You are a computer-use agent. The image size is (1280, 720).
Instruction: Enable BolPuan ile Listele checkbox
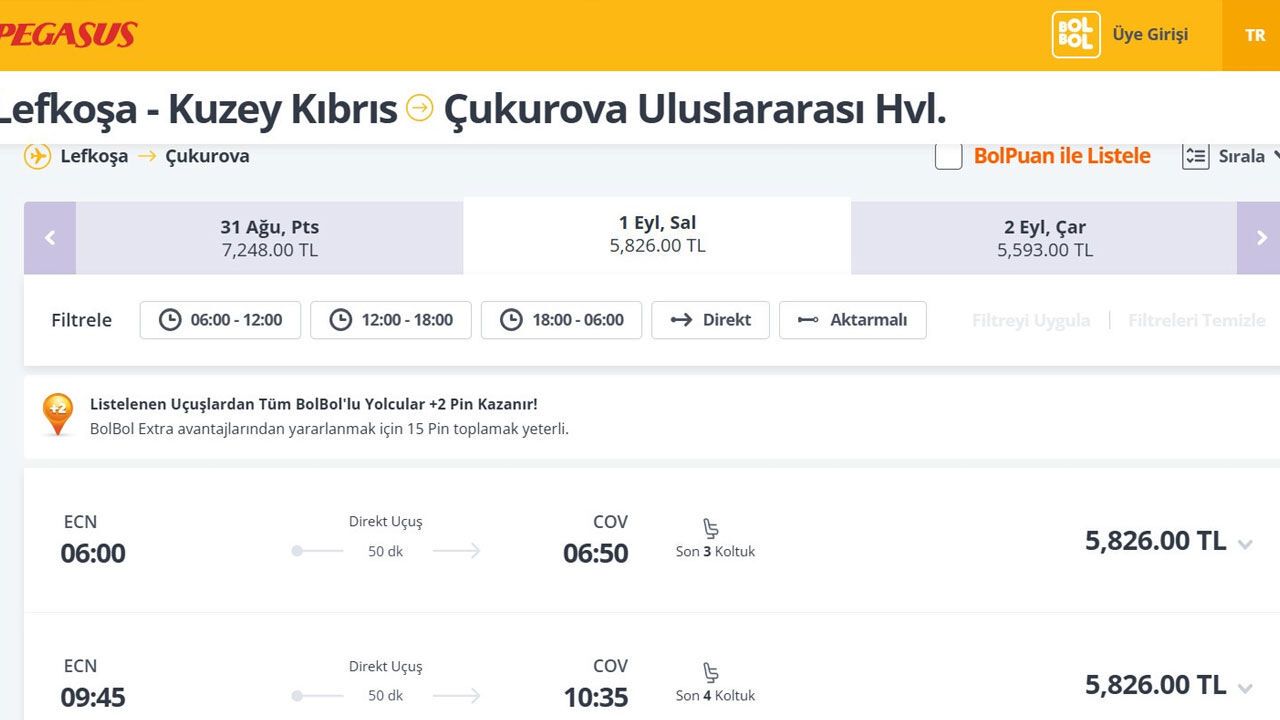(949, 156)
